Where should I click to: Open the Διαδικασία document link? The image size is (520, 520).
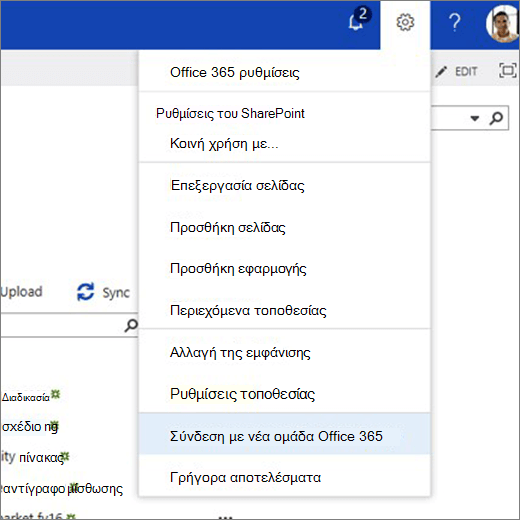(26, 397)
